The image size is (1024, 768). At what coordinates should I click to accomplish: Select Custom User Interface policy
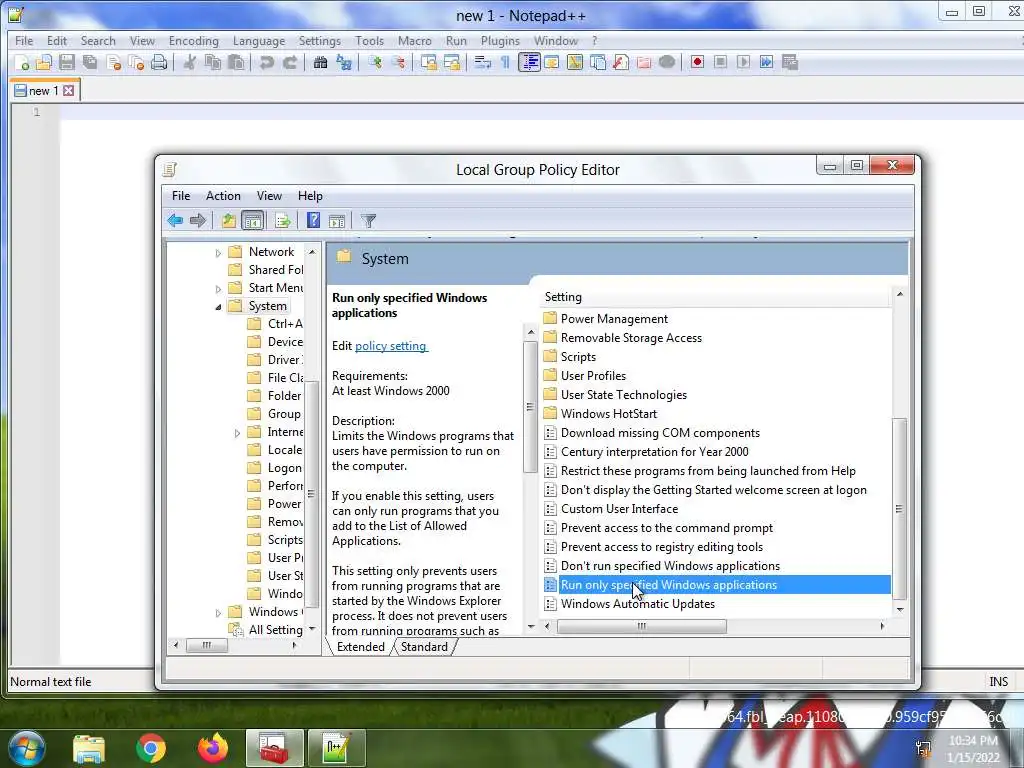[x=619, y=509]
